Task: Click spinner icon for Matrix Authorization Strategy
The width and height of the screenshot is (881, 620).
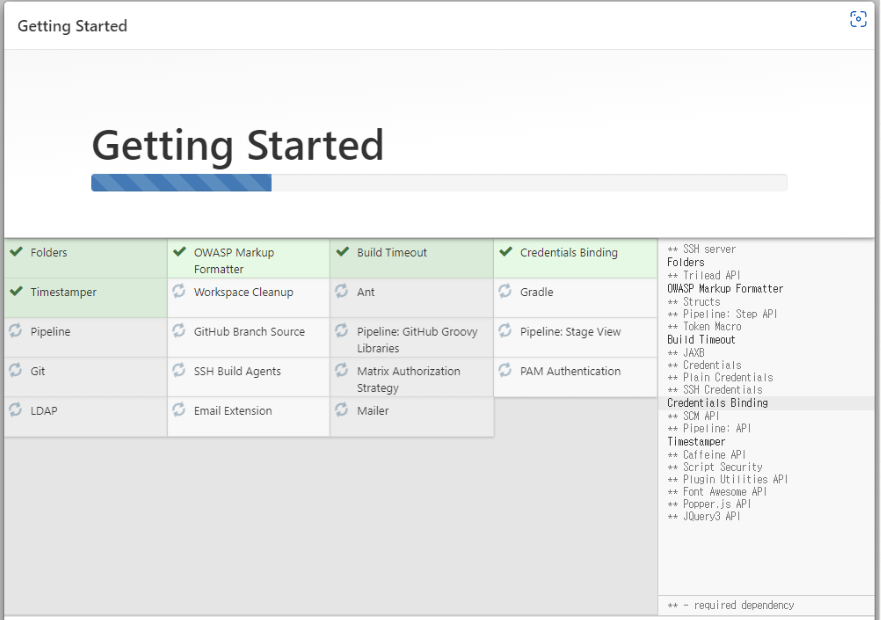Action: 342,370
